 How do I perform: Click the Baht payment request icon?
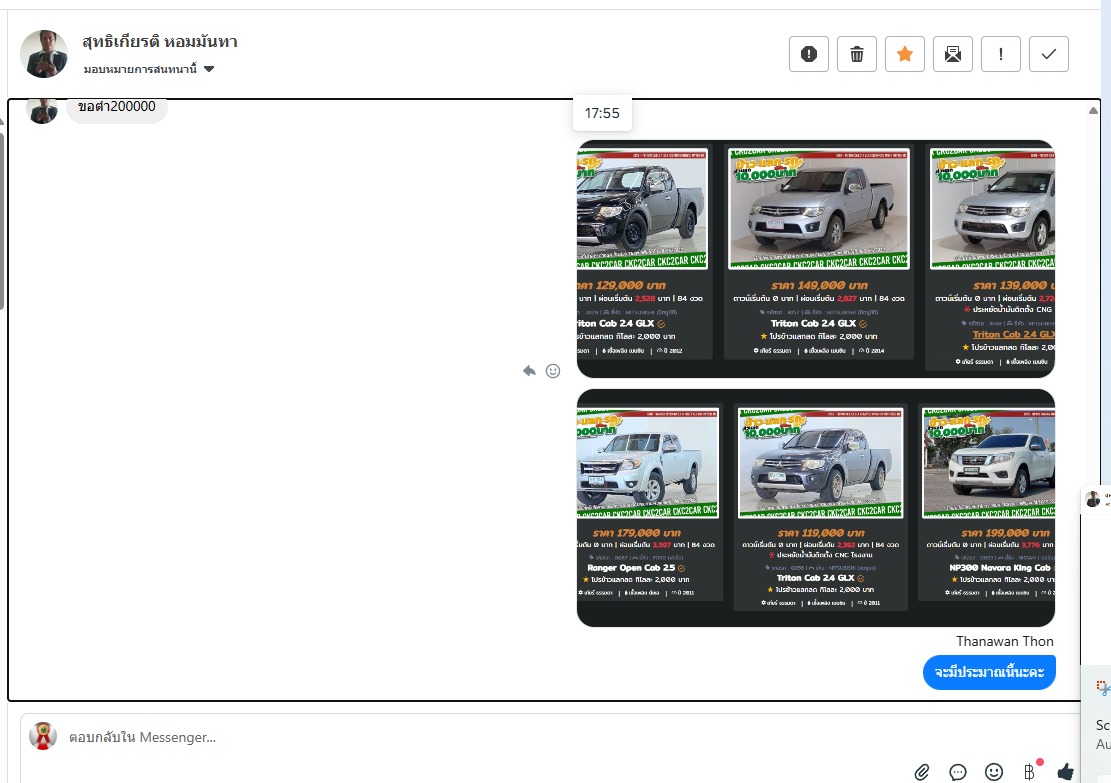pos(1029,771)
